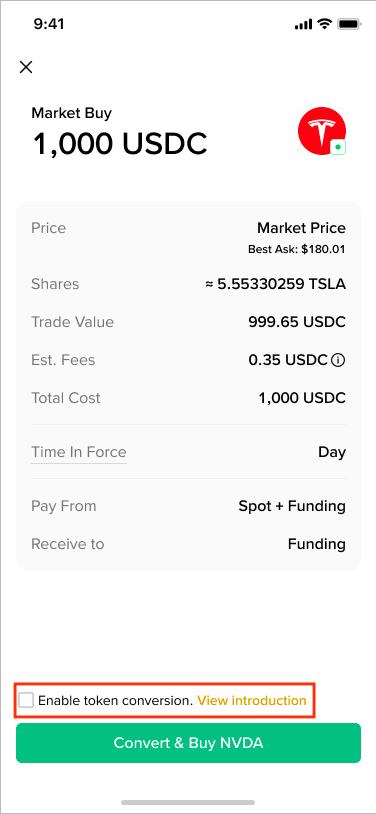Select the Spot + Funding pay source
This screenshot has width=376, height=814.
[x=292, y=506]
